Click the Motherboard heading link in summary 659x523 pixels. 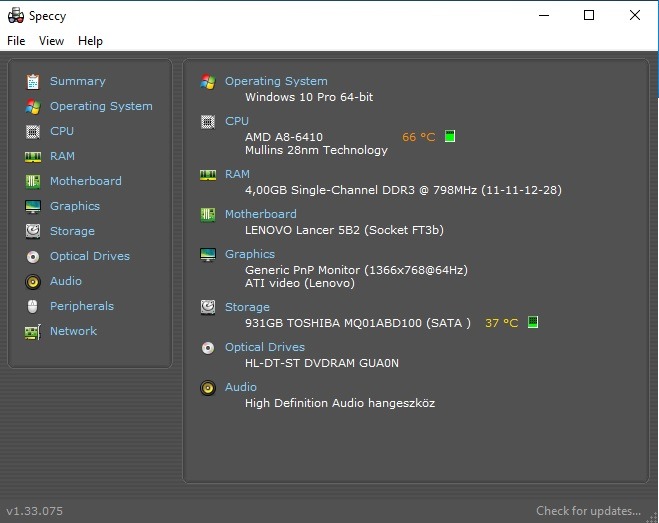point(261,214)
